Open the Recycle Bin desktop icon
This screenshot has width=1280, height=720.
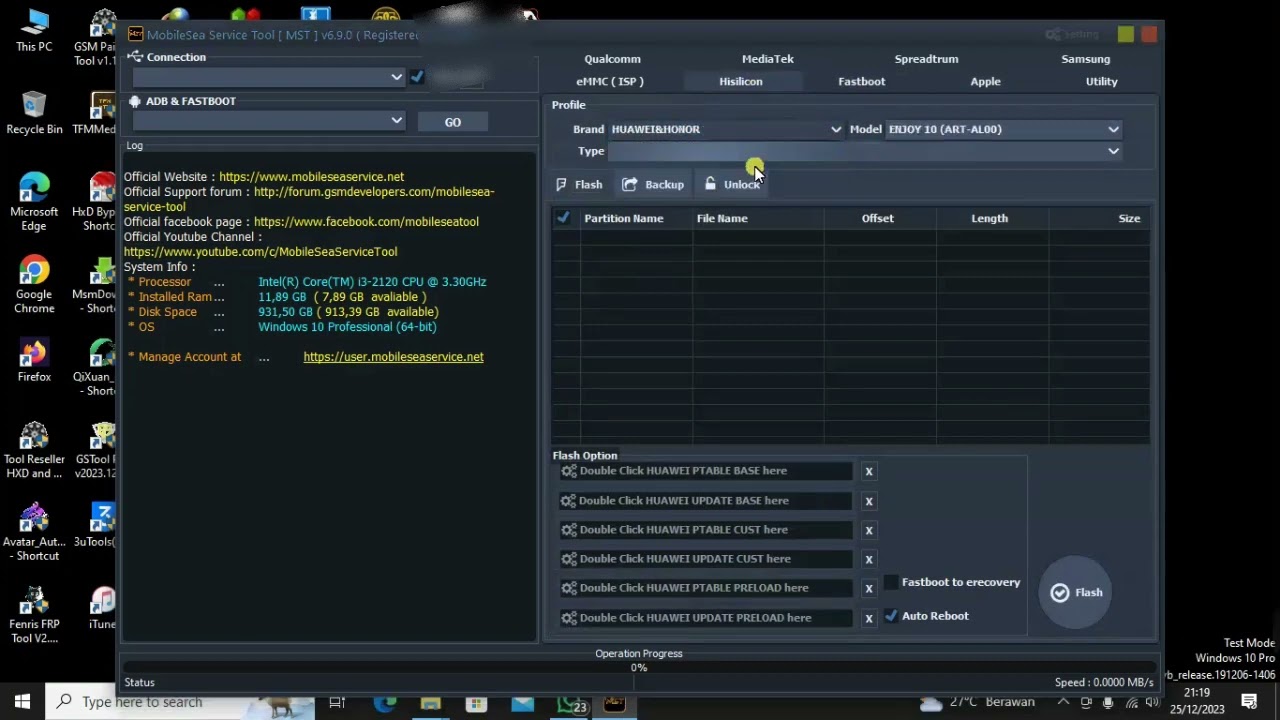point(34,113)
